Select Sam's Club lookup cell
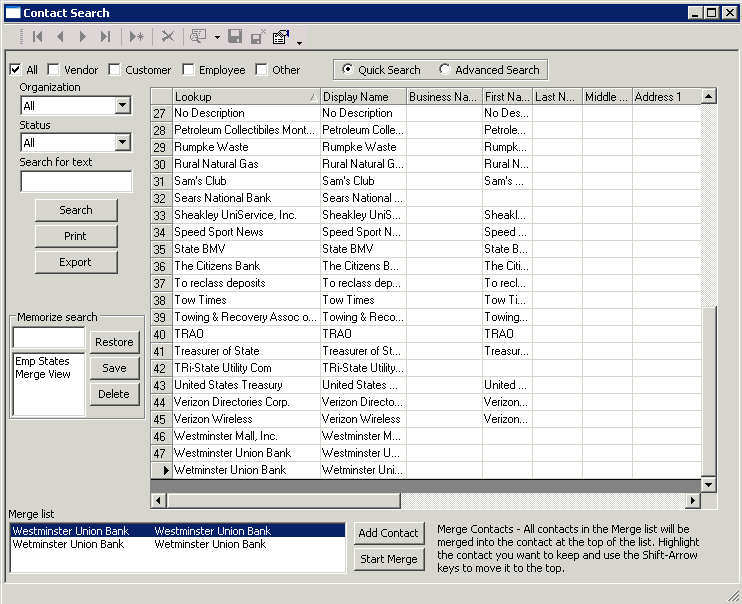Image resolution: width=742 pixels, height=604 pixels. pyautogui.click(x=246, y=181)
